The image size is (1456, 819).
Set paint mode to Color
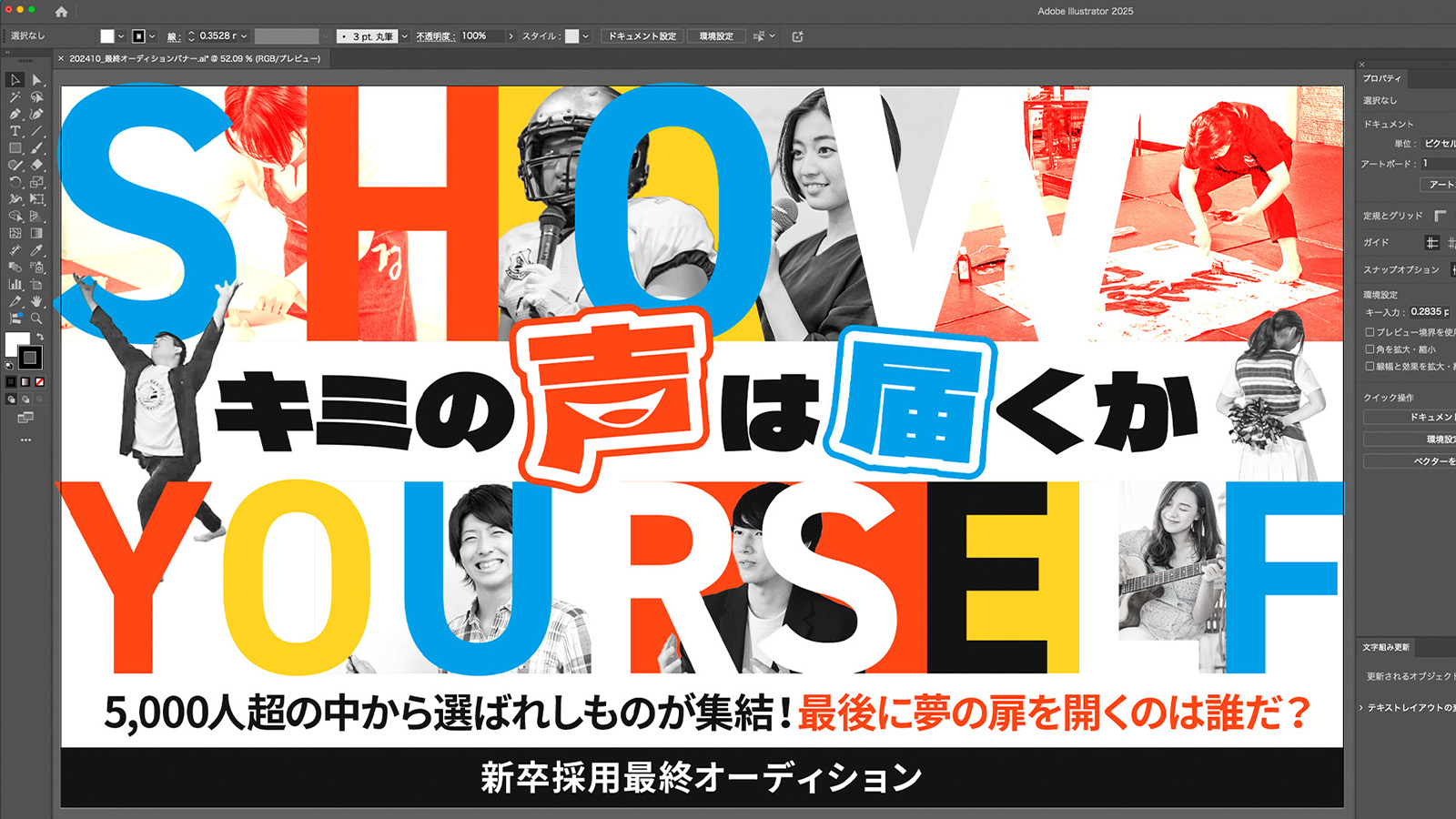pos(10,381)
